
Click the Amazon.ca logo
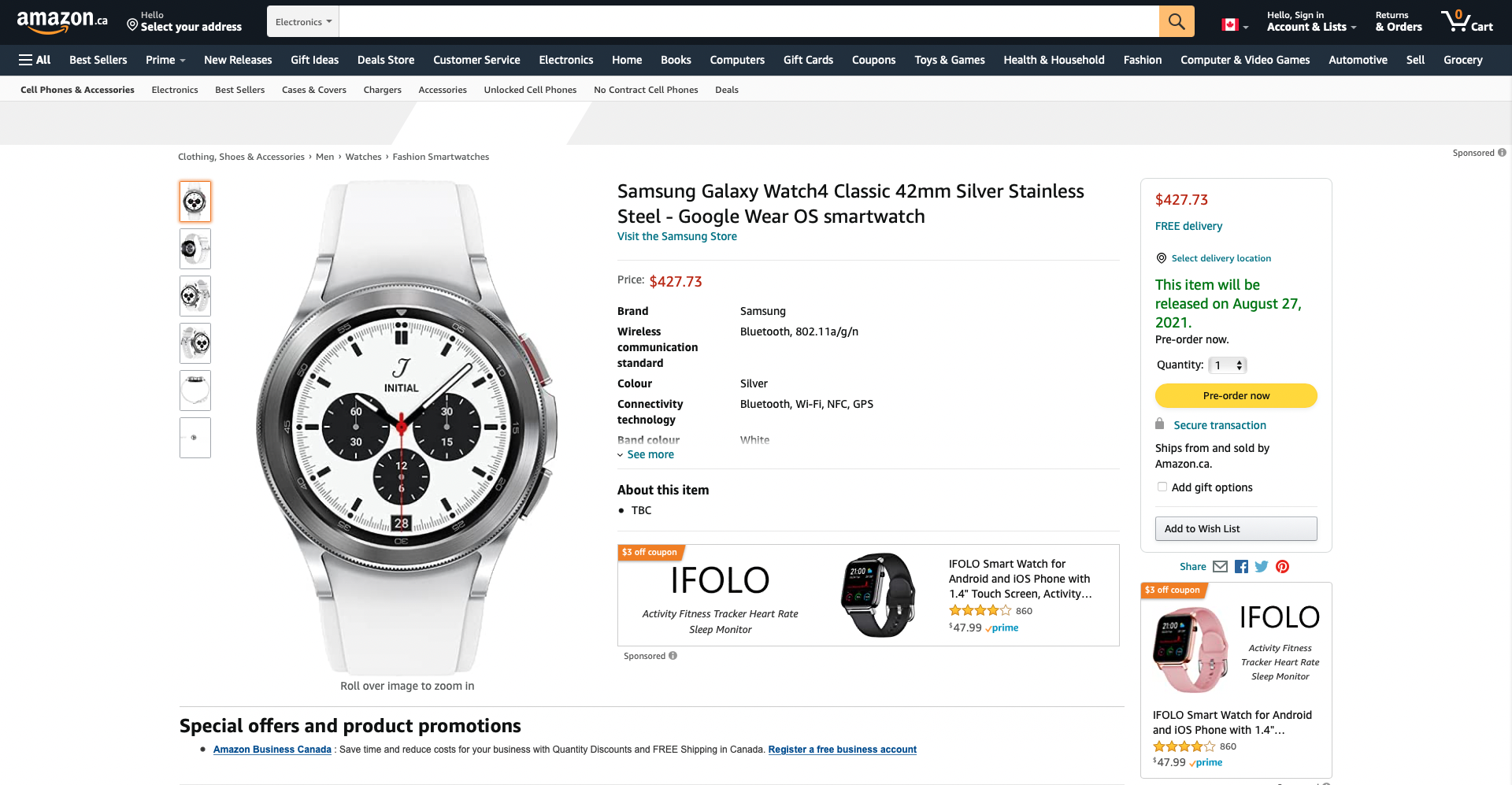61,21
